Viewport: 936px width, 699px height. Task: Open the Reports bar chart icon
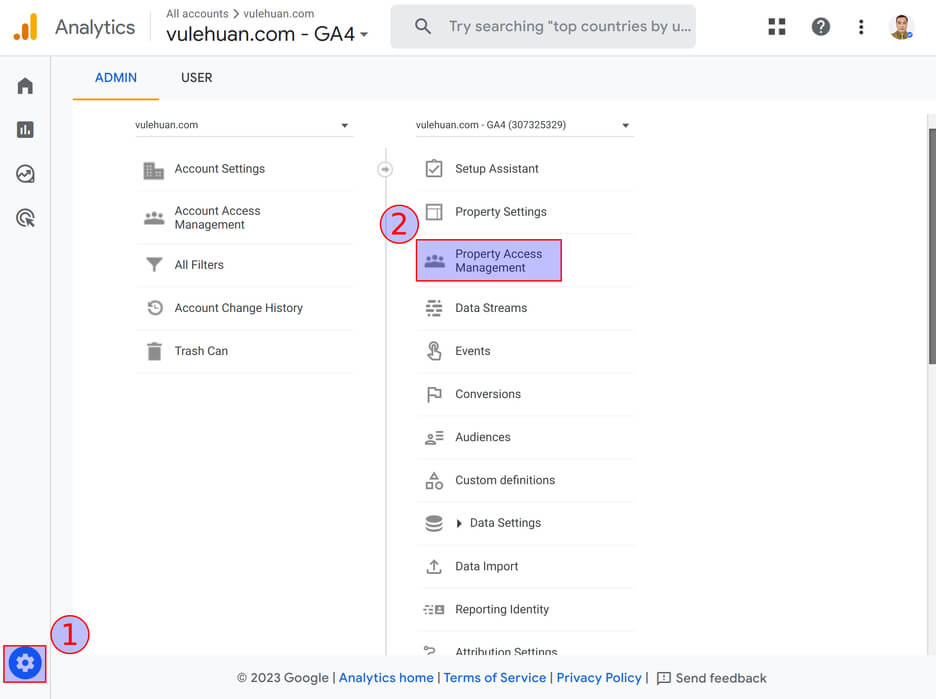click(25, 130)
